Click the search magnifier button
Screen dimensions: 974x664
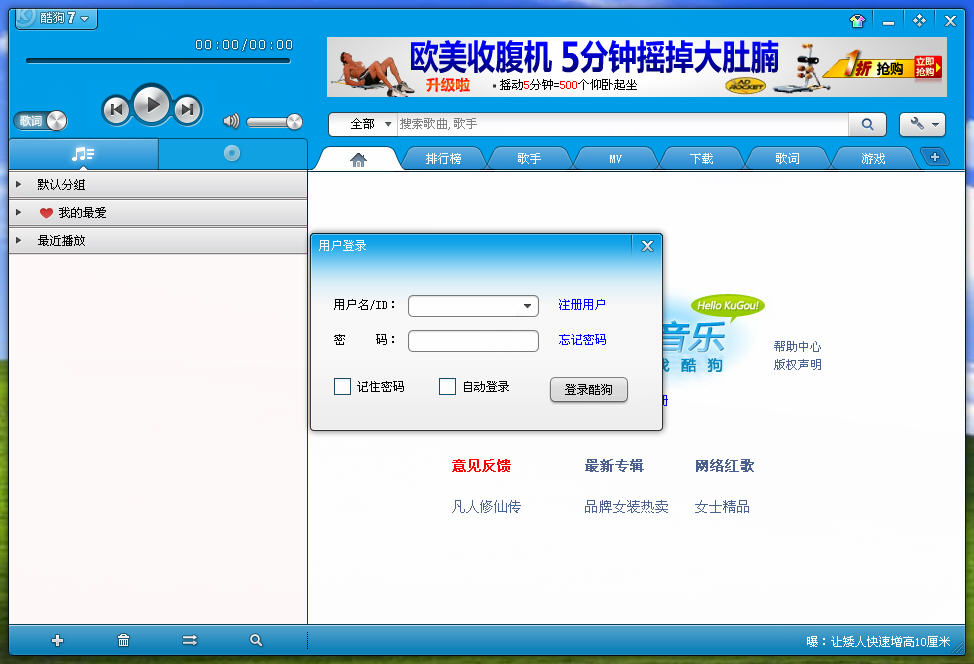[x=868, y=124]
